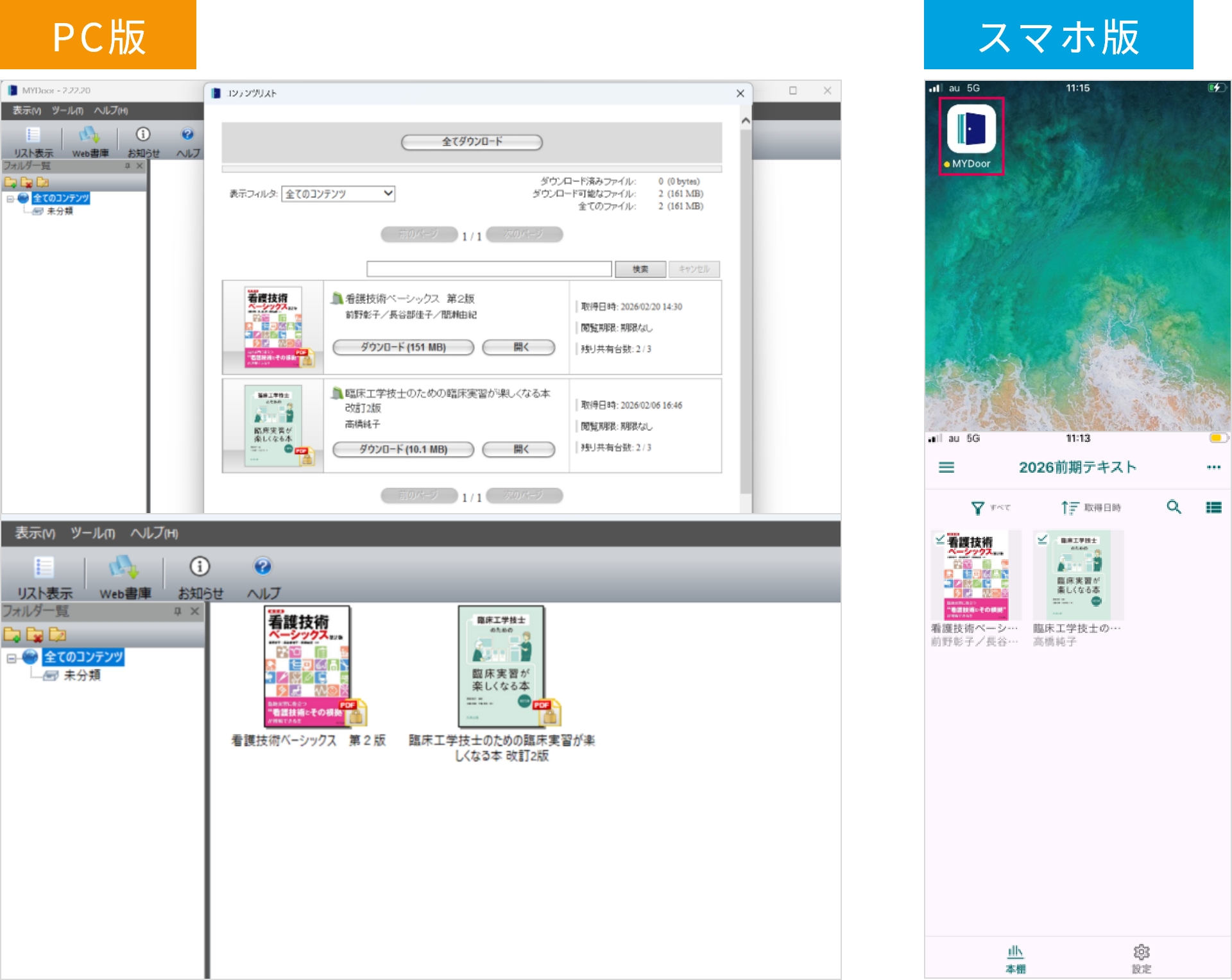Click the 検索 button
Screen dimensions: 1232x980
pyautogui.click(x=640, y=269)
